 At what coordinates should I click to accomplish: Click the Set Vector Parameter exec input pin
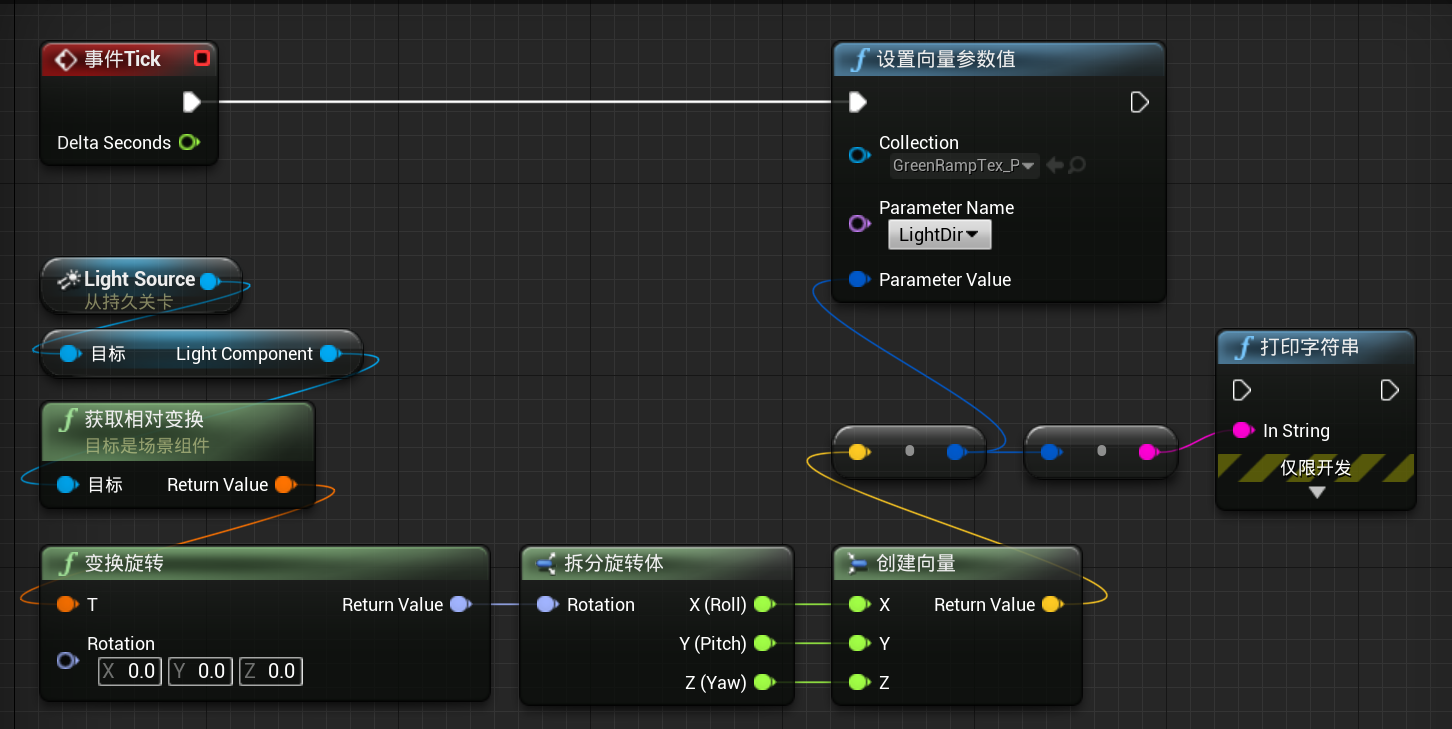857,102
